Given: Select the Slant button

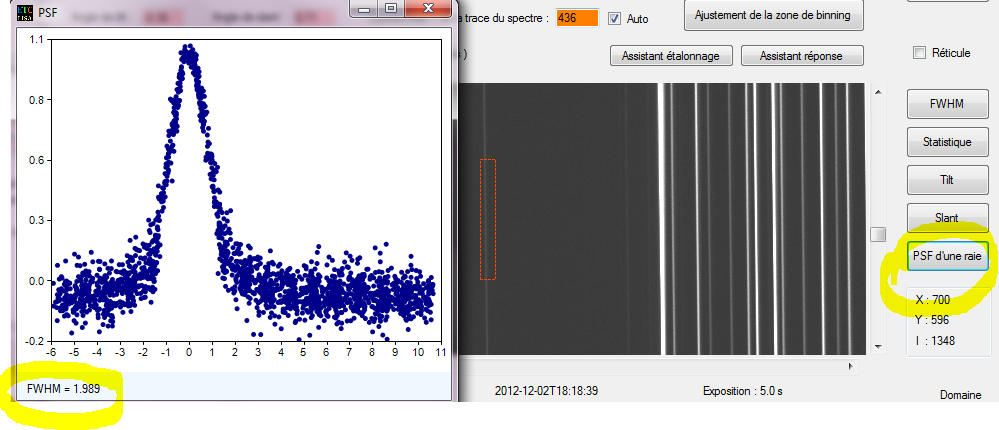Looking at the screenshot, I should click(946, 217).
